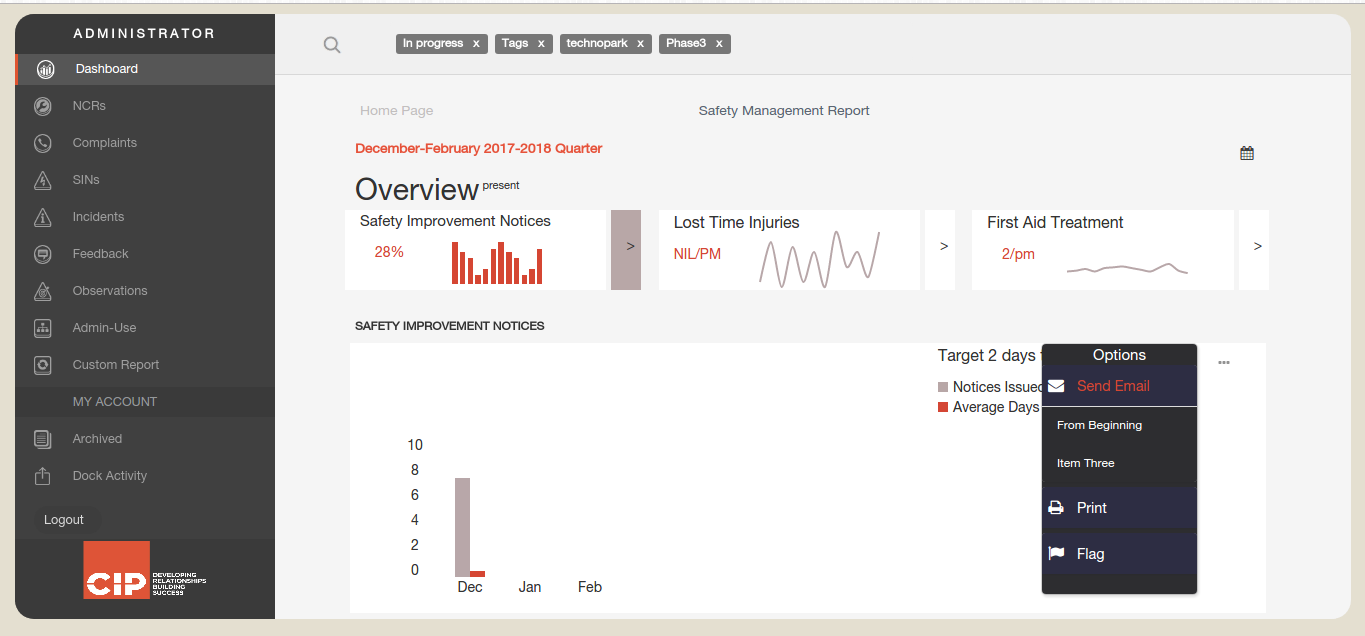The image size is (1365, 636).
Task: Click the Incidents warning triangle icon
Action: (x=43, y=217)
